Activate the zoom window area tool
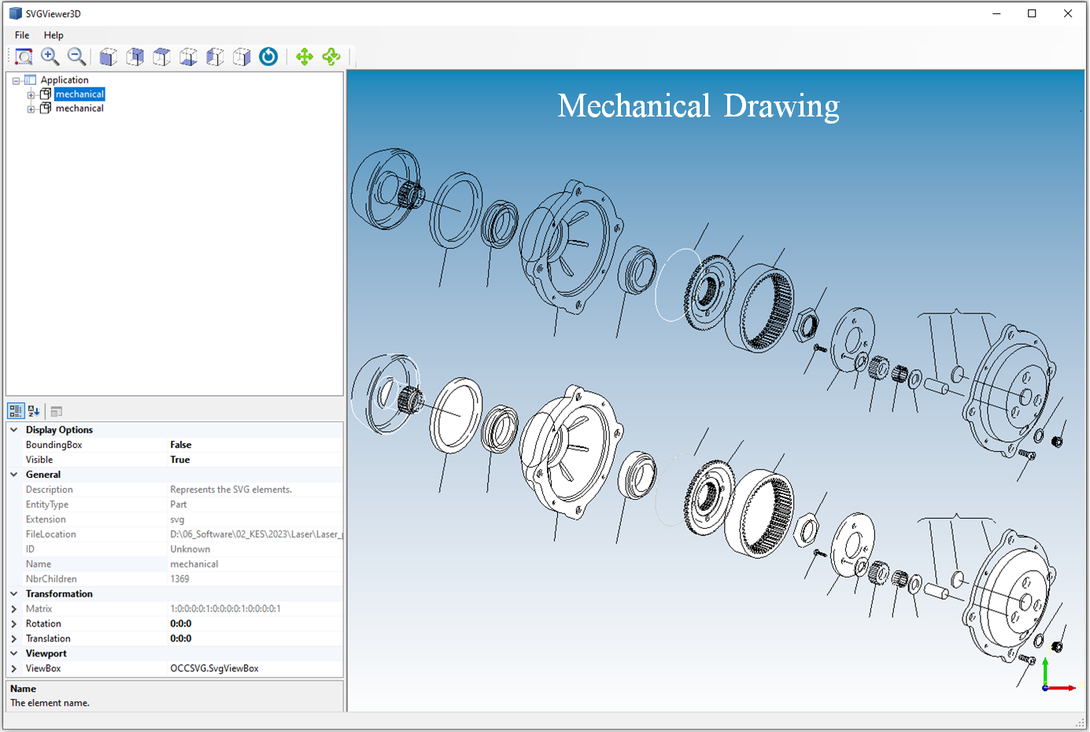 tap(23, 57)
